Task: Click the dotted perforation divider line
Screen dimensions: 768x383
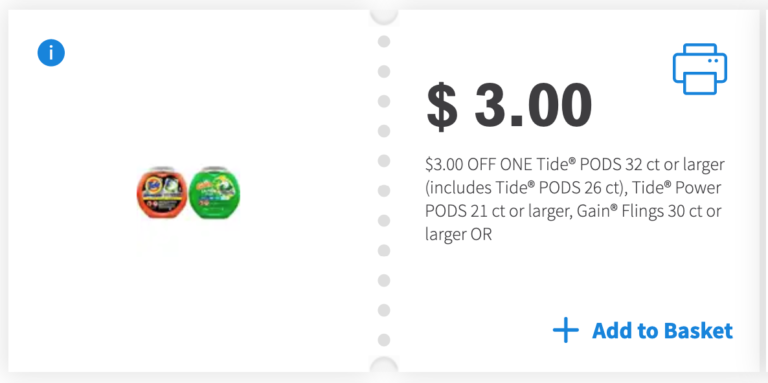Action: tap(384, 191)
